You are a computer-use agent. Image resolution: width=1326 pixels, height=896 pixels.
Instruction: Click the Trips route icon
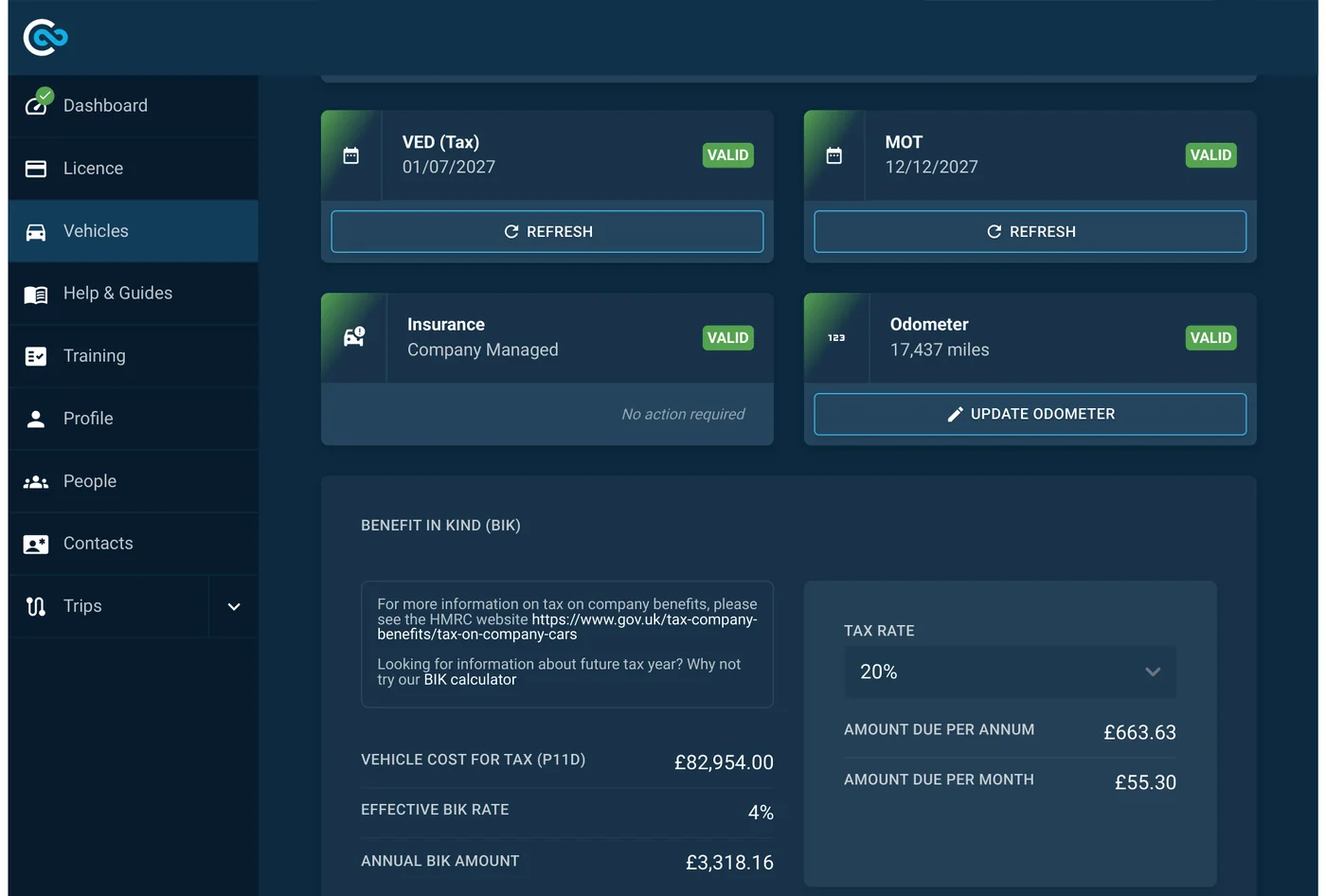[x=36, y=606]
